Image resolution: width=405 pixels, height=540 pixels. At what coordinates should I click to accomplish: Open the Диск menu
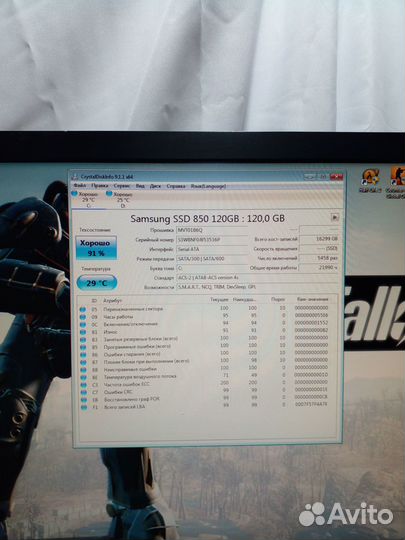(x=155, y=186)
